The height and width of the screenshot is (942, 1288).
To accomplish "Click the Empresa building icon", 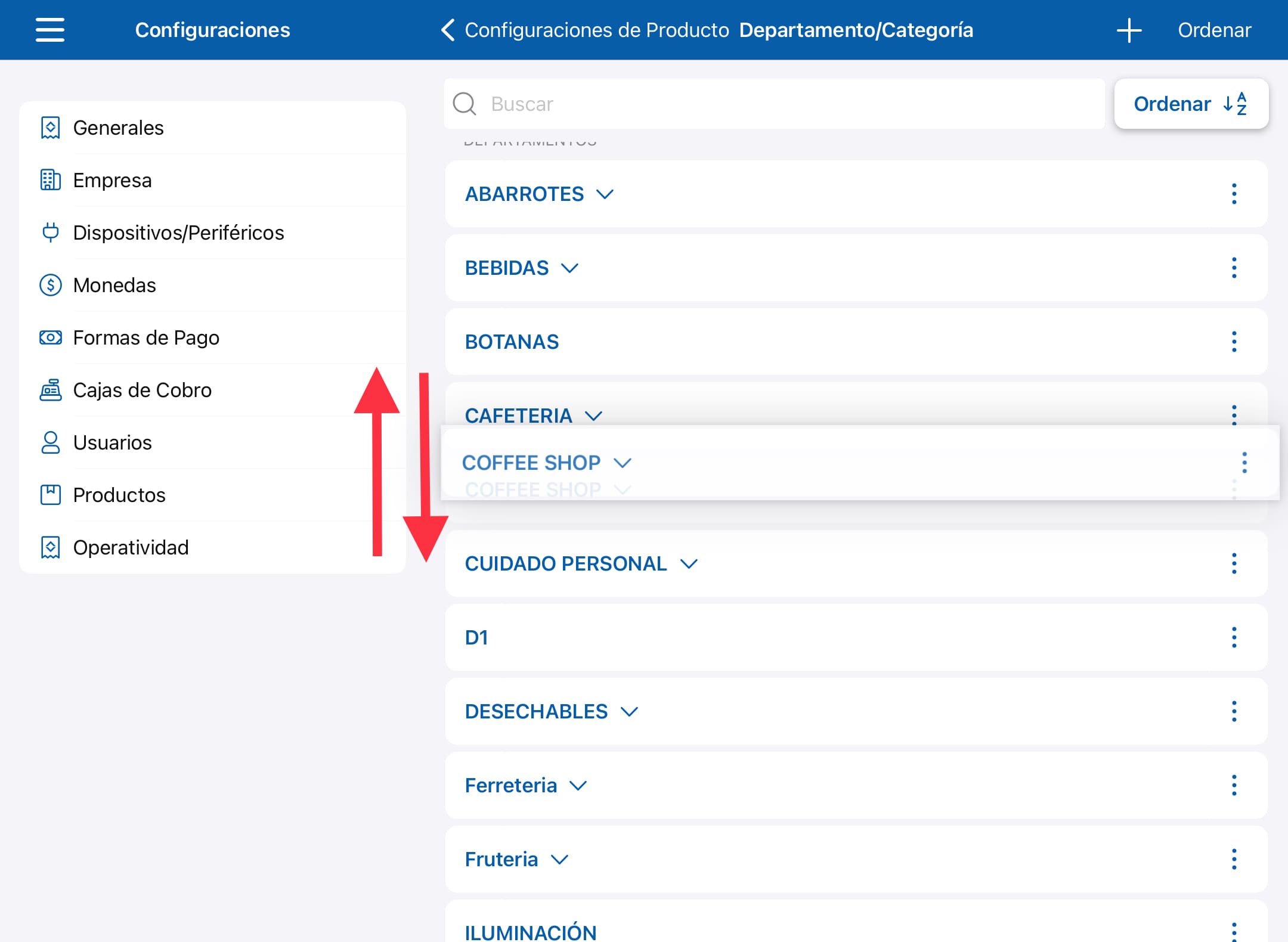I will click(x=51, y=180).
